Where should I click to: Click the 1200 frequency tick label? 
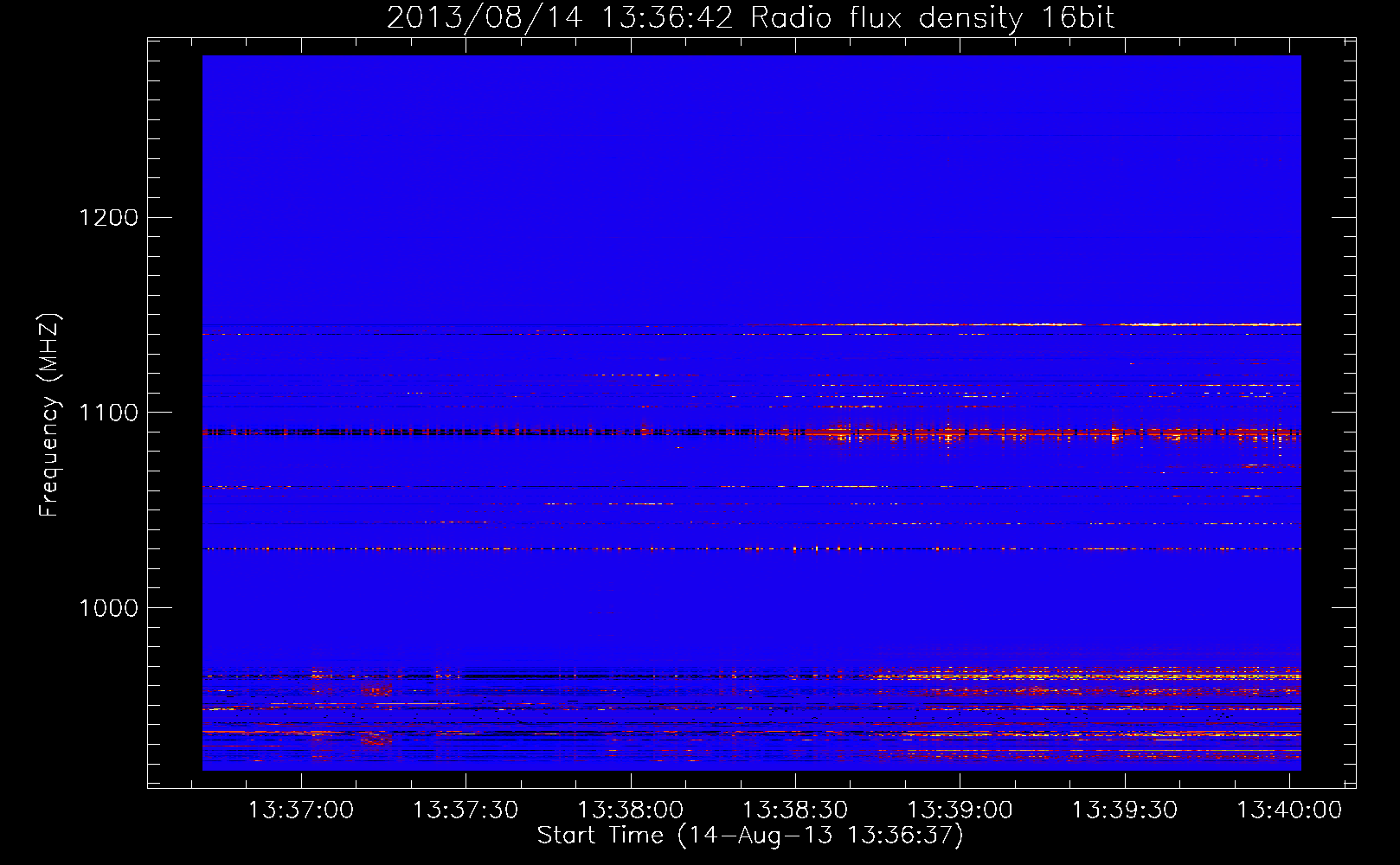click(x=109, y=217)
